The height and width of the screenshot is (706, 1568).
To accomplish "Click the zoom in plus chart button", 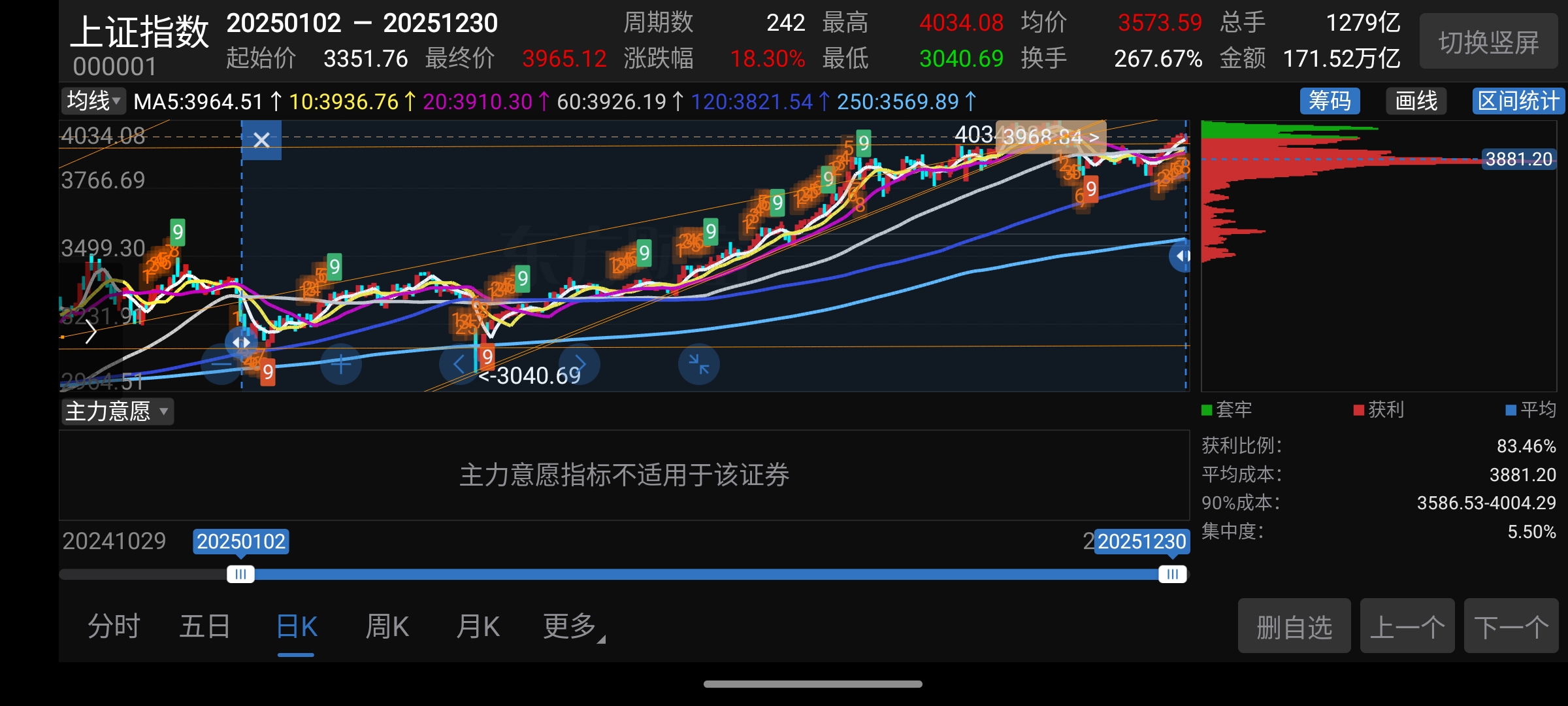I will click(341, 364).
